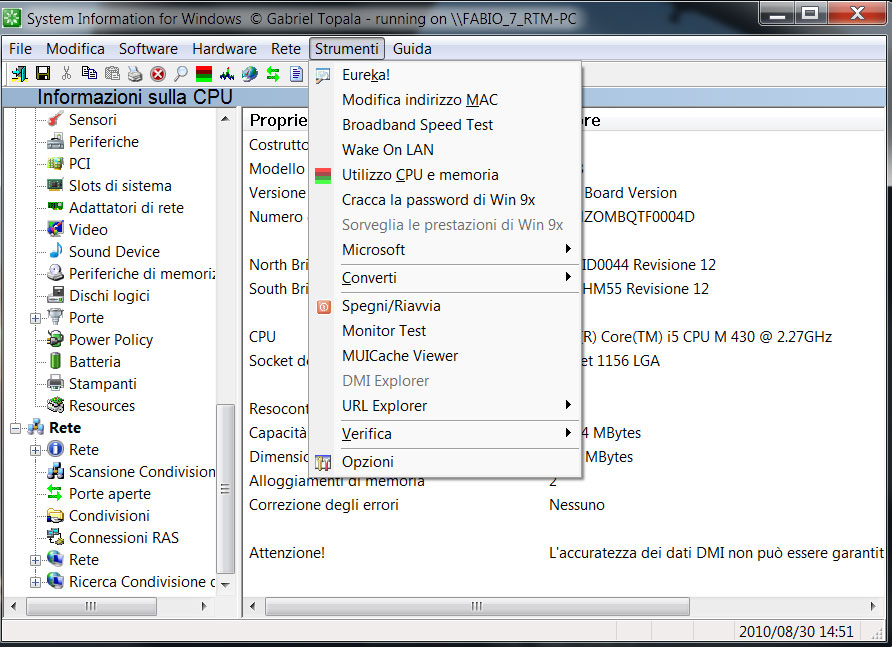Choose Modifica indirizzo MAC
The width and height of the screenshot is (892, 647).
445,100
